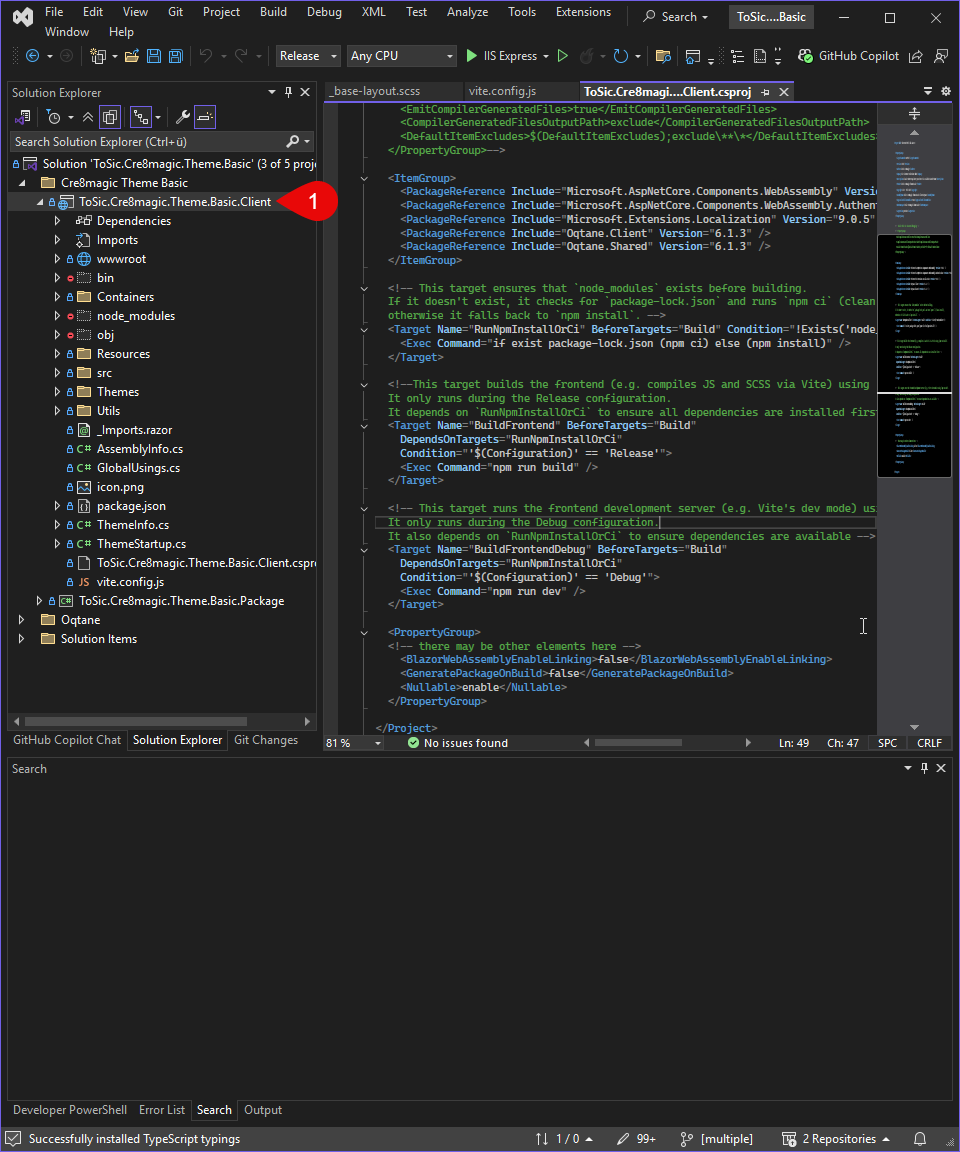Click Start Without Debugging outline play icon
This screenshot has height=1152, width=960.
[x=563, y=56]
